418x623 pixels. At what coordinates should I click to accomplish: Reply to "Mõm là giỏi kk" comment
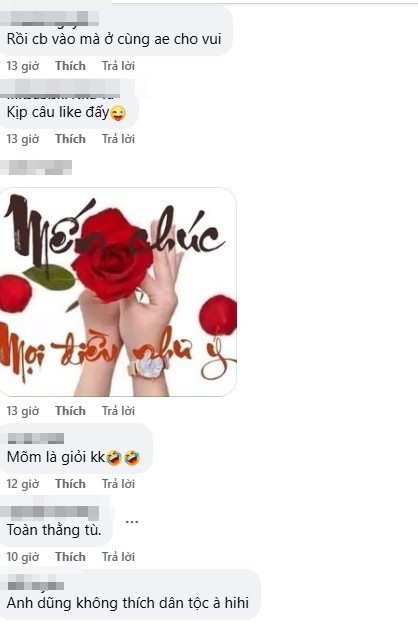118,484
